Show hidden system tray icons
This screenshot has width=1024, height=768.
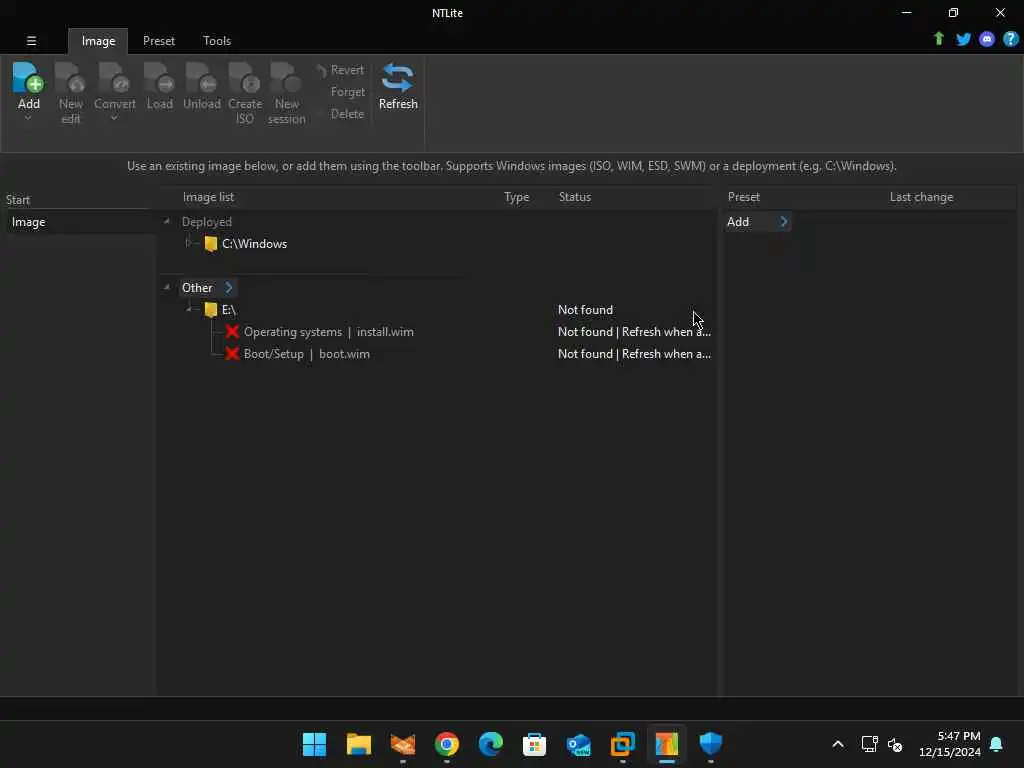[838, 744]
